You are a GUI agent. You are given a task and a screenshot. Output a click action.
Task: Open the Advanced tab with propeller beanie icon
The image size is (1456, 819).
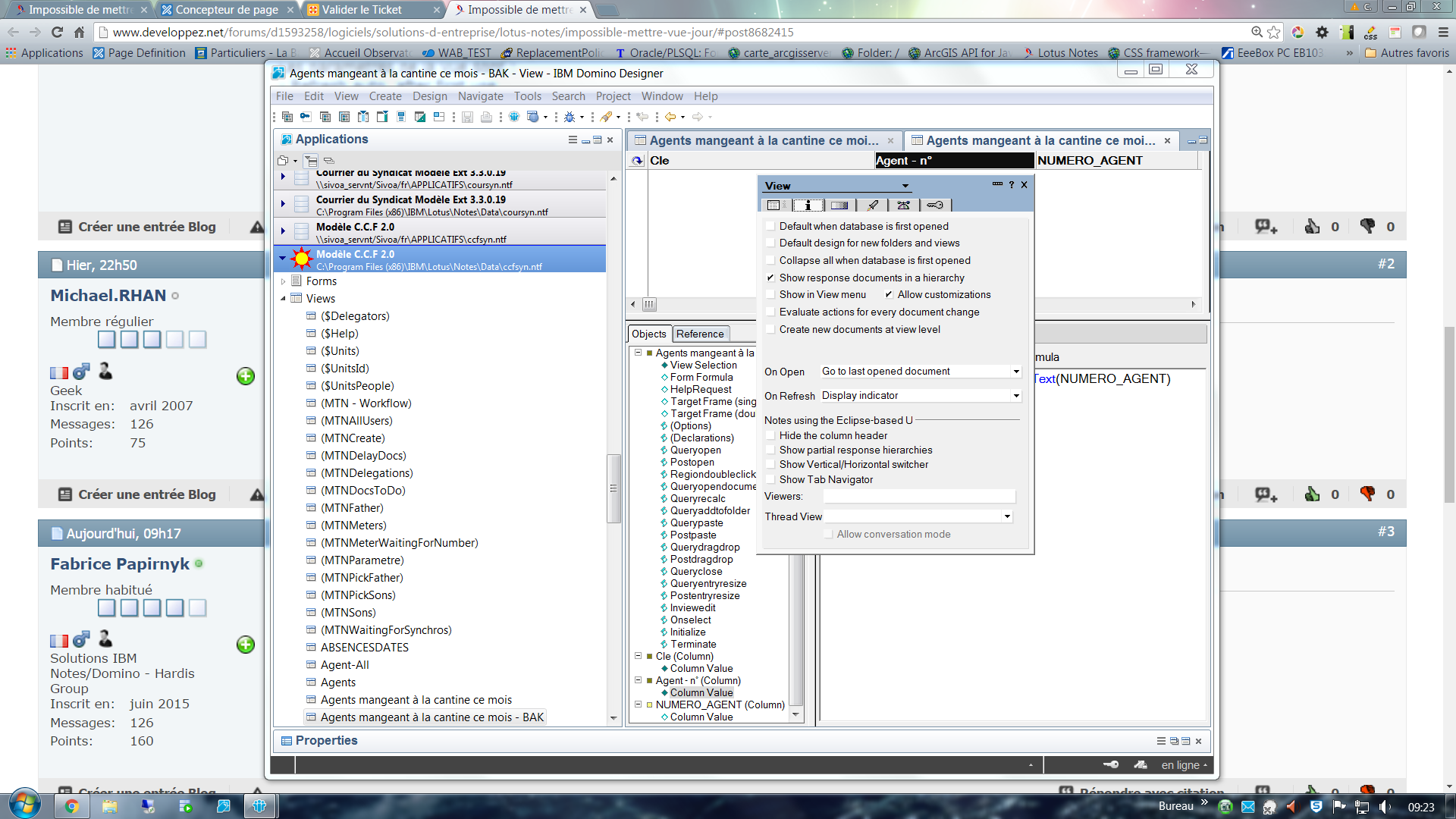[903, 205]
